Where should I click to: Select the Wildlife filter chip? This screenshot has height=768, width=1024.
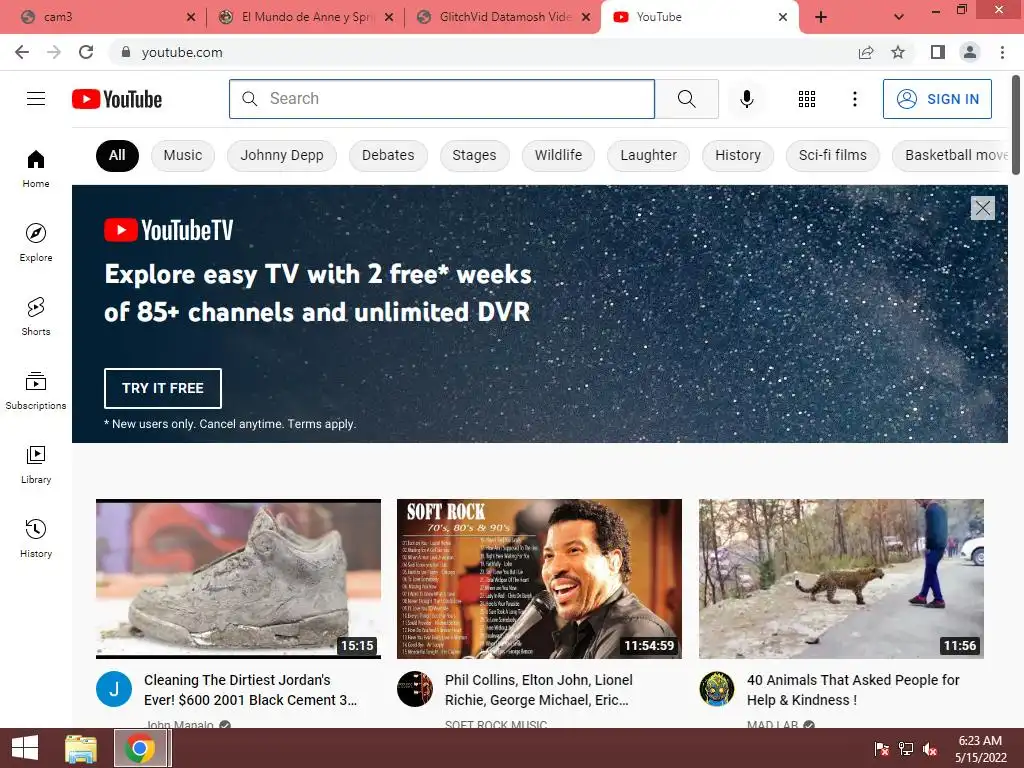pyautogui.click(x=558, y=155)
